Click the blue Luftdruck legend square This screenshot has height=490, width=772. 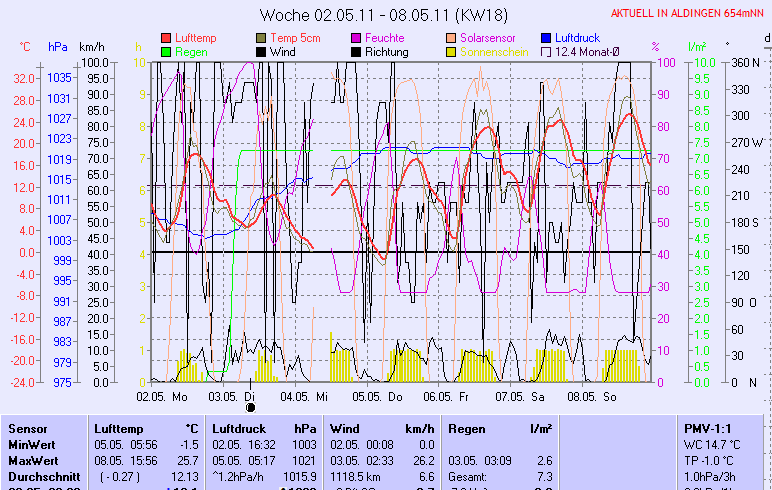[x=547, y=38]
